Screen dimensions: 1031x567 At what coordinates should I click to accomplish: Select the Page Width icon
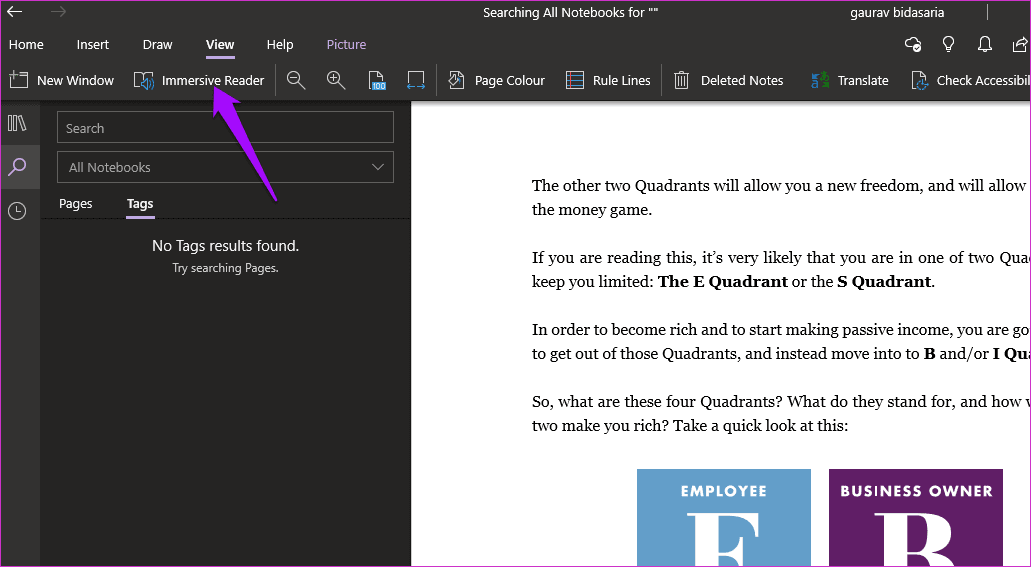[x=416, y=80]
